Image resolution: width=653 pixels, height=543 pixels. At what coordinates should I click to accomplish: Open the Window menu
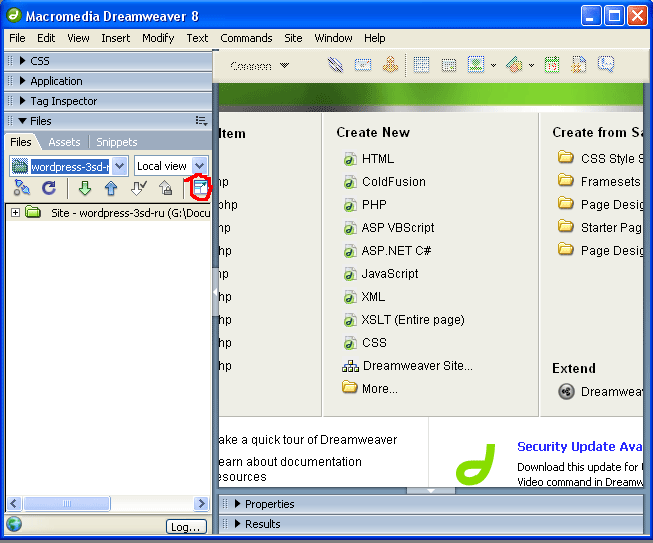(x=333, y=38)
